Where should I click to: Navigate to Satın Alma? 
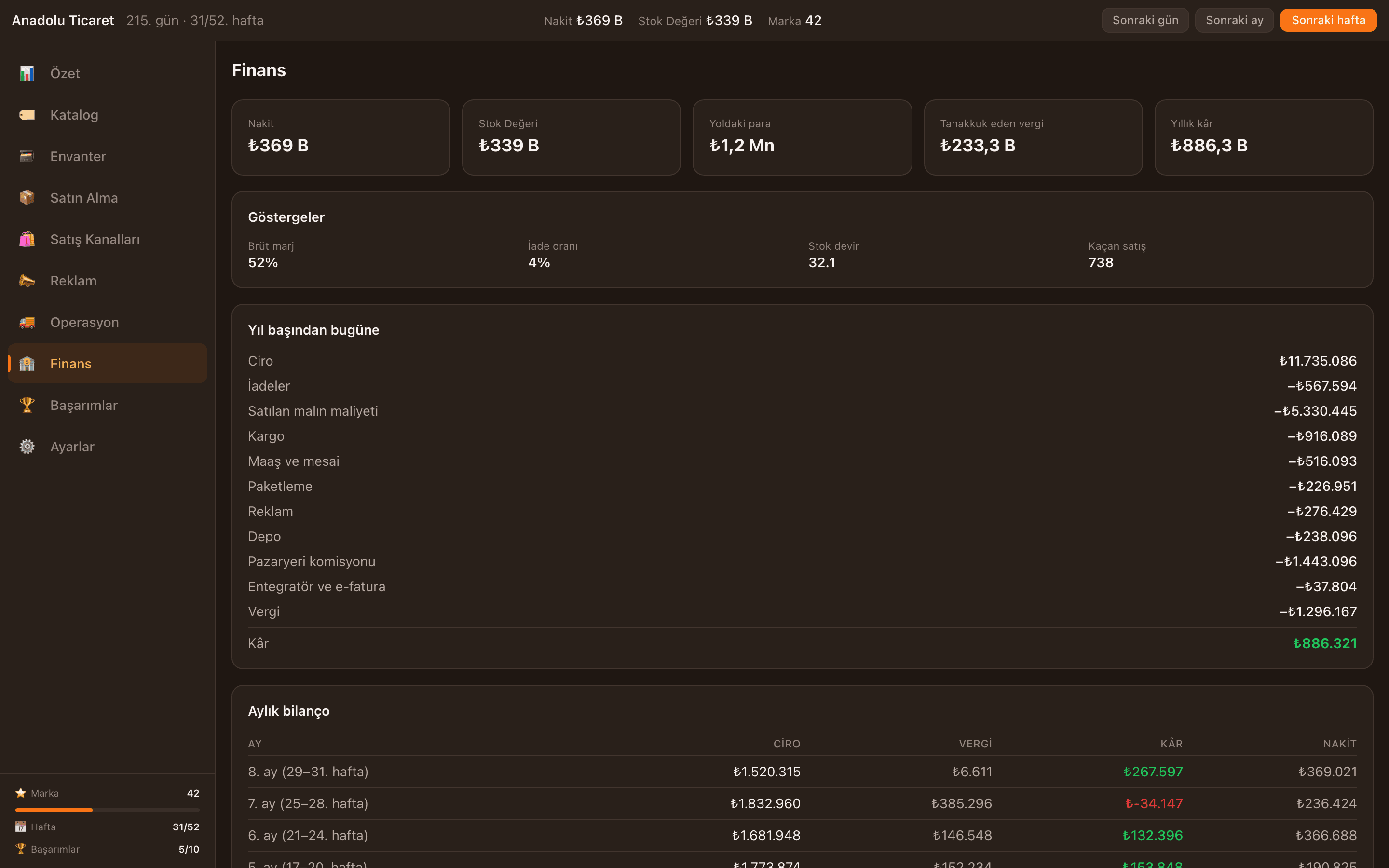(108, 198)
